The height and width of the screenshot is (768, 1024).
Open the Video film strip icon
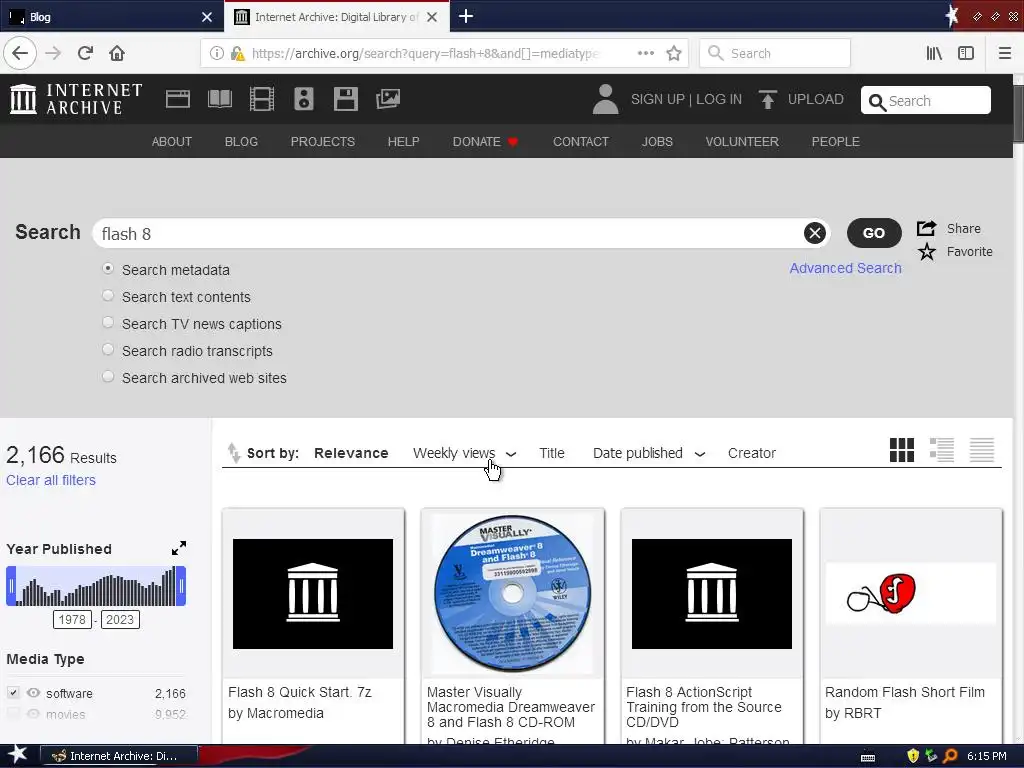262,99
